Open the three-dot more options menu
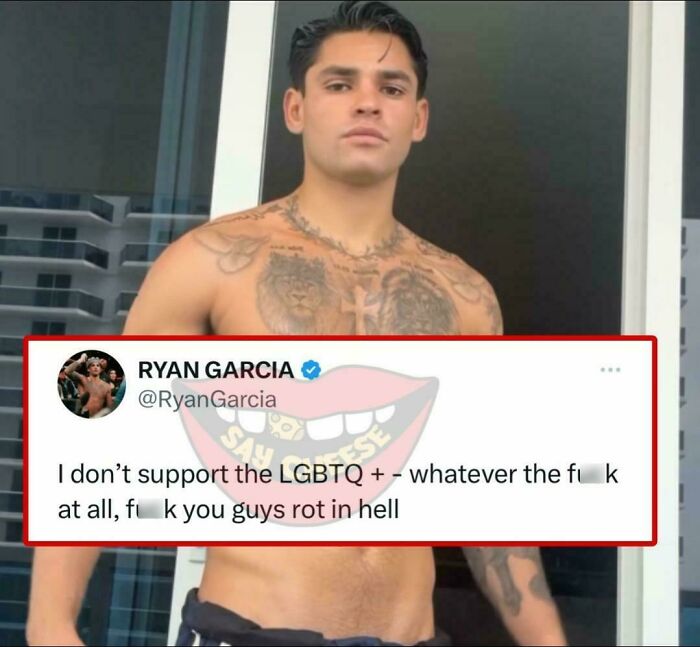 pyautogui.click(x=610, y=370)
